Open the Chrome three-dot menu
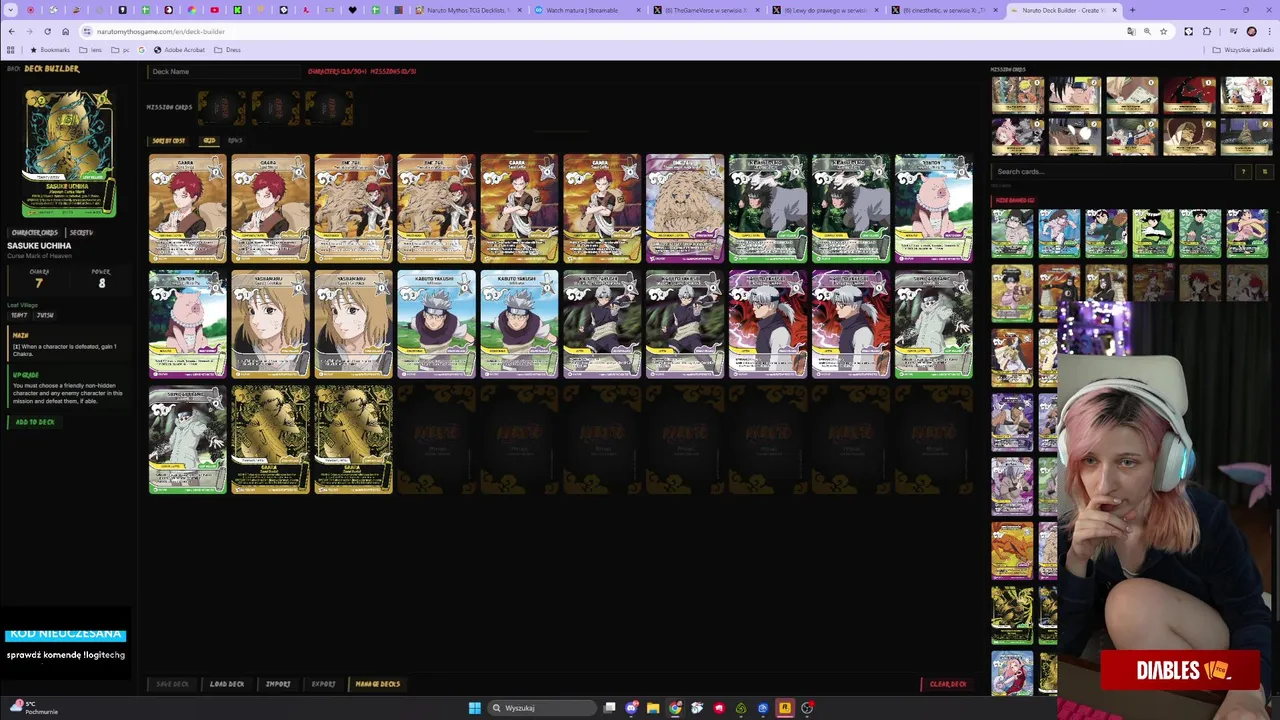Screen dimensions: 1280x720 [1268, 31]
